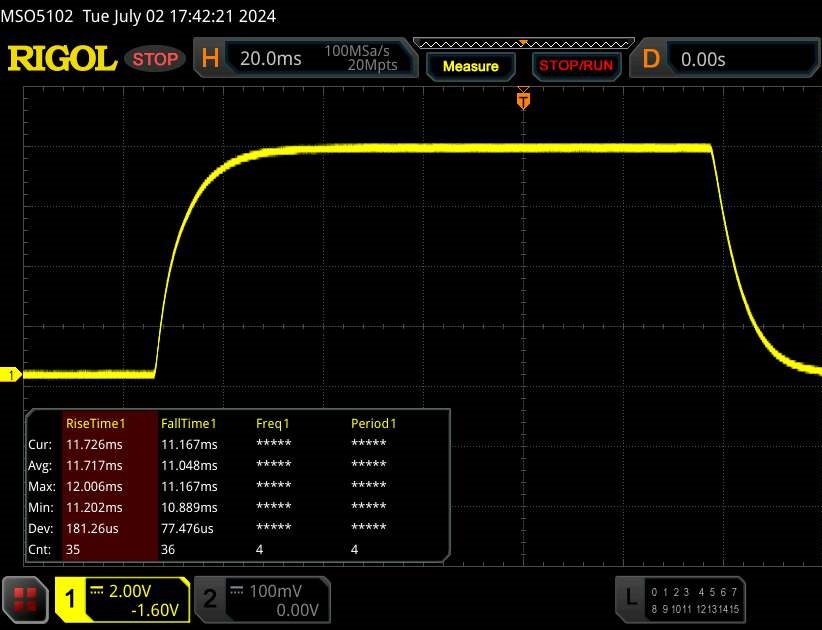Screen dimensions: 822x630
Task: Click the RIGOL logo
Action: (62, 58)
